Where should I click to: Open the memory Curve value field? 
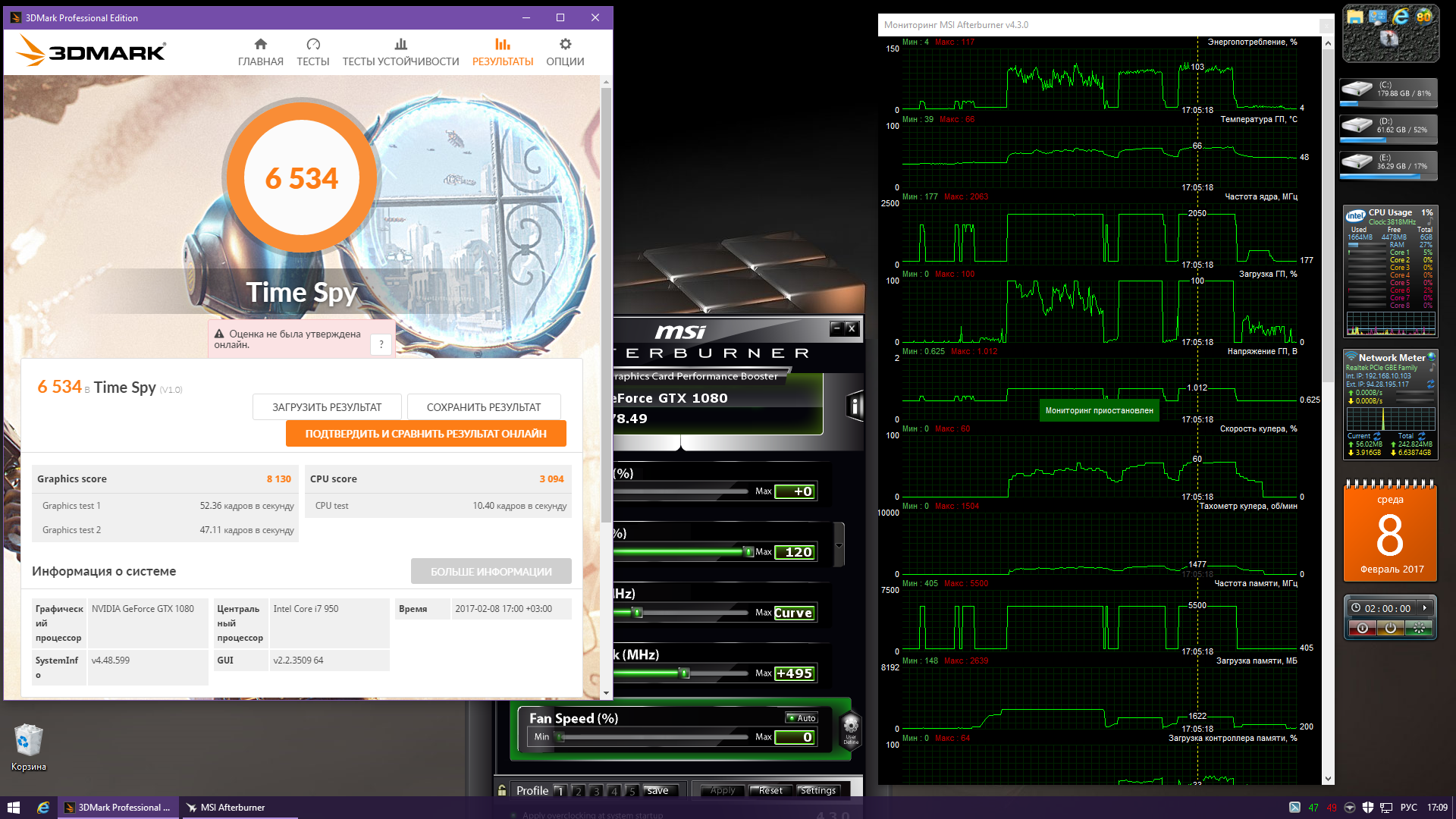pyautogui.click(x=793, y=613)
